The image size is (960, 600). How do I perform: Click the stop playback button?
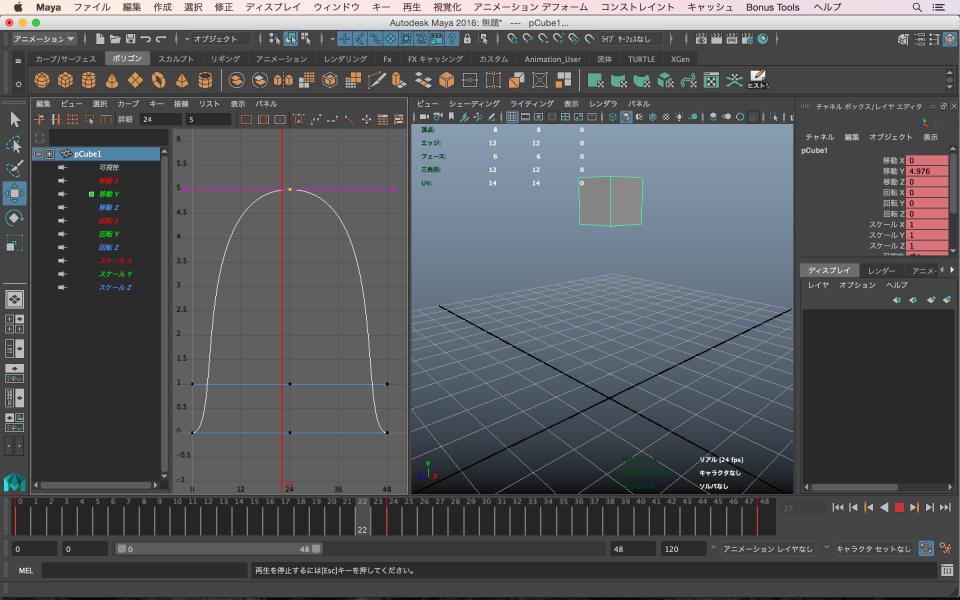click(899, 507)
